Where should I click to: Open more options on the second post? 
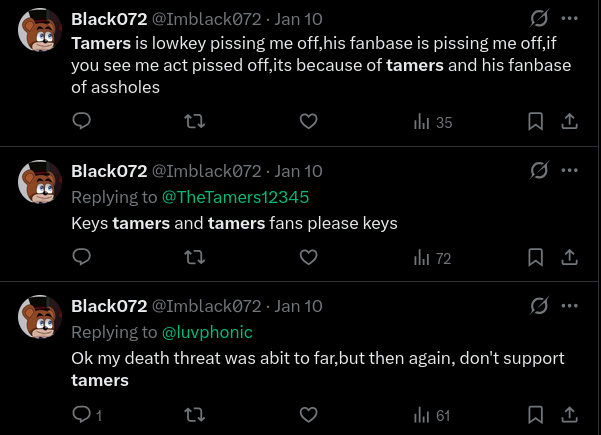570,170
